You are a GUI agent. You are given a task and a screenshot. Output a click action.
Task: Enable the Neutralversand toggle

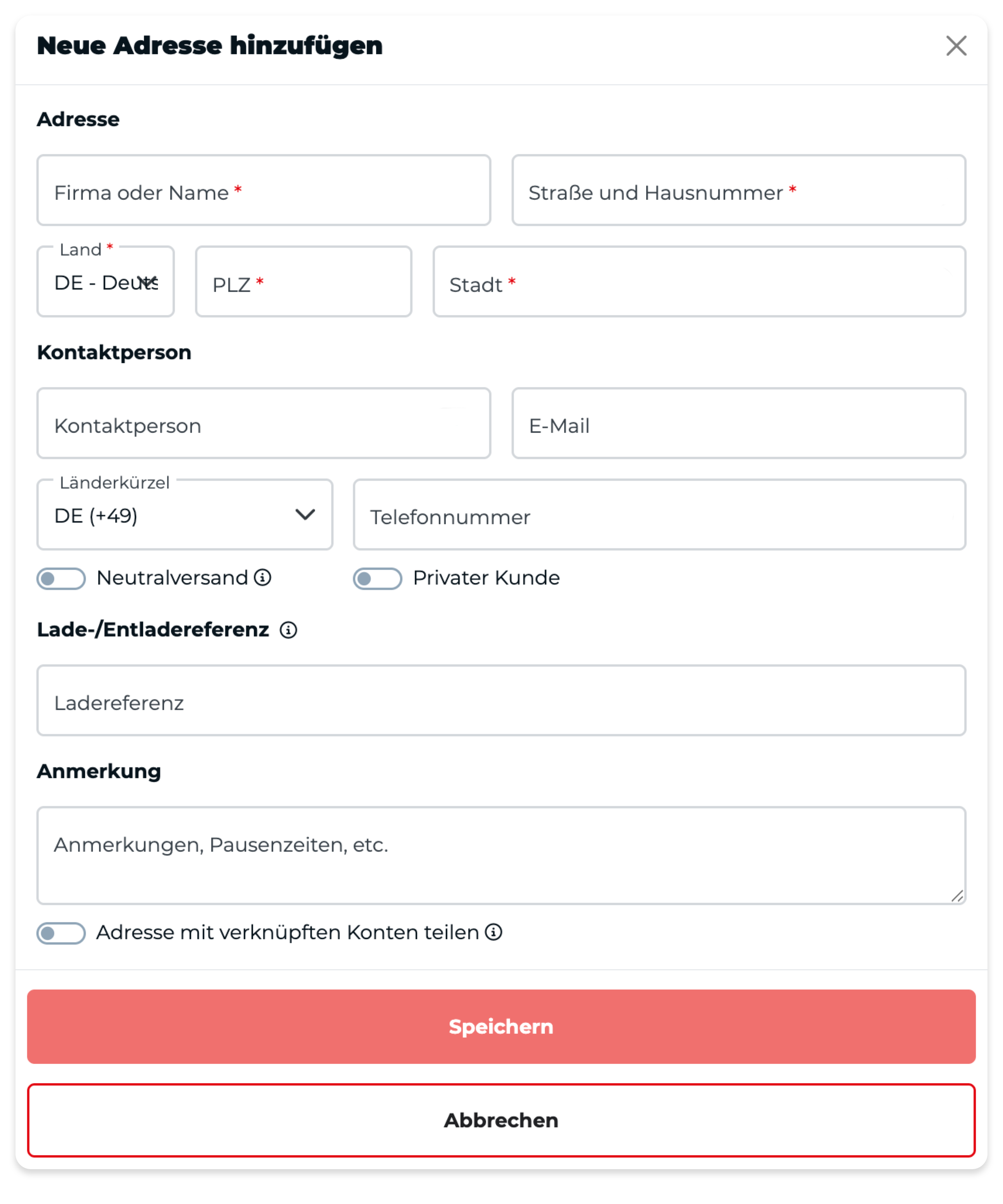[61, 578]
